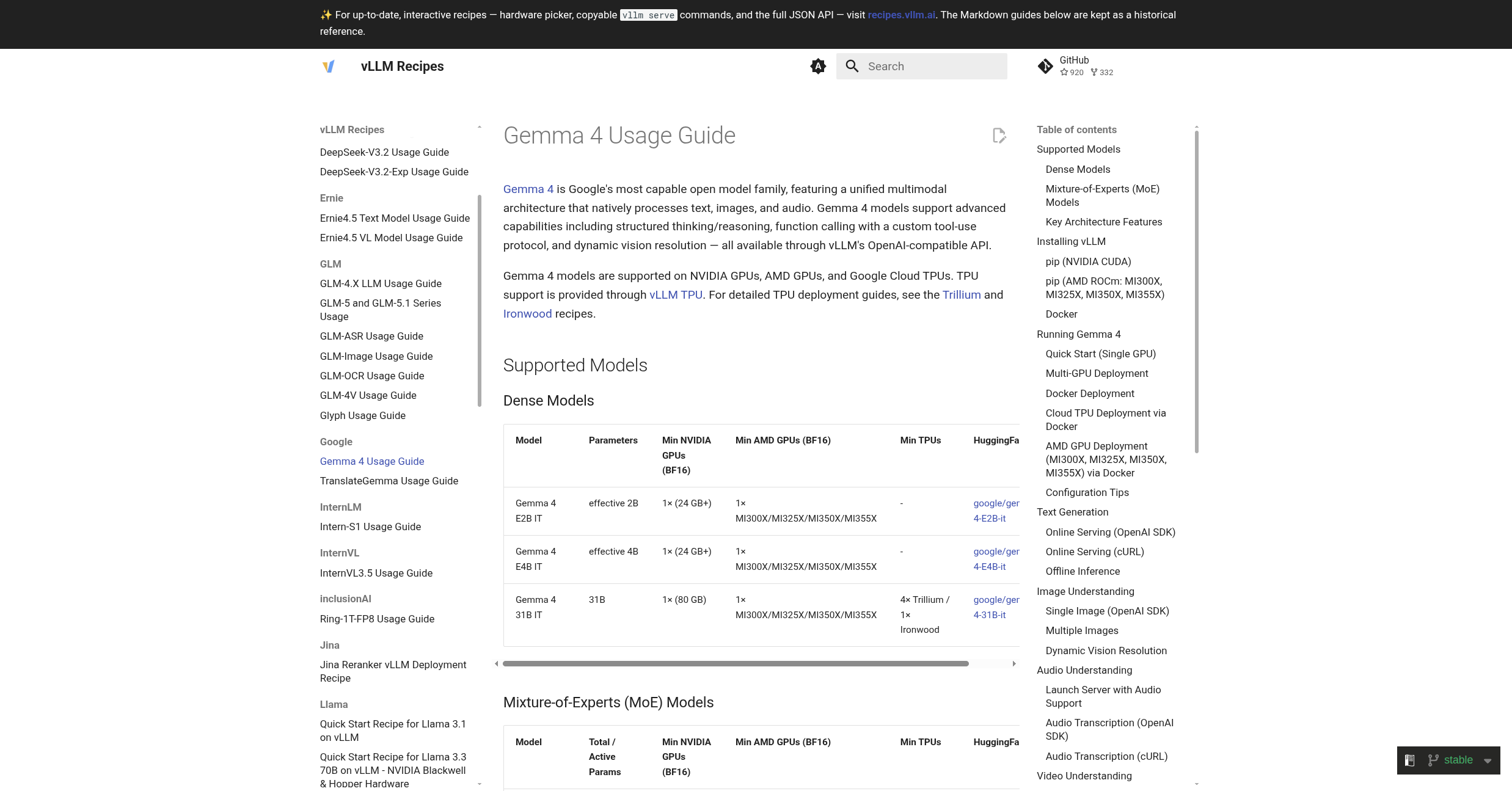Viewport: 1512px width, 791px height.
Task: Click the Read the Docs book icon
Action: [x=1409, y=760]
